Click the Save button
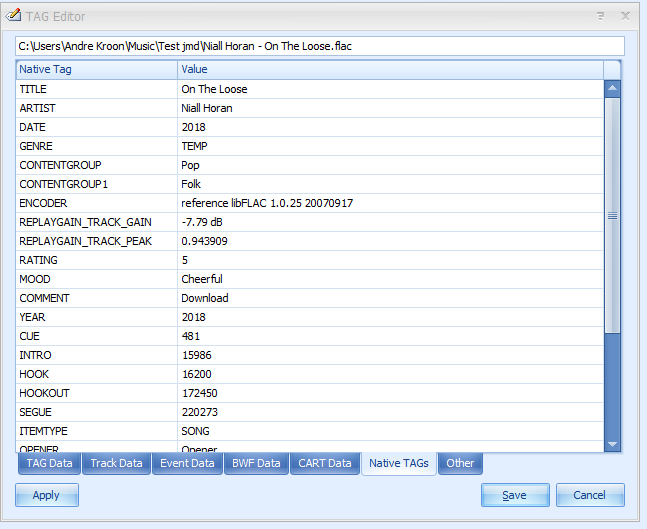The width and height of the screenshot is (647, 529). [x=514, y=495]
